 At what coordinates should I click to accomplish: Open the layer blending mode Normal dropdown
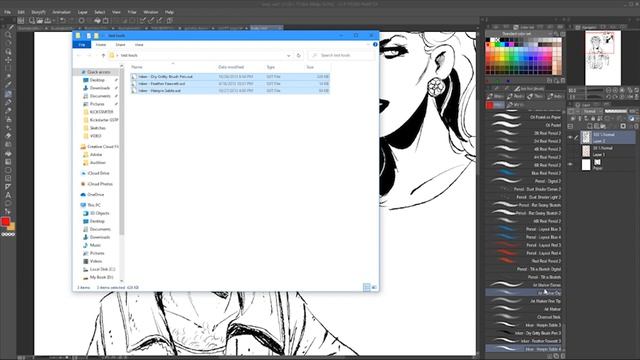(x=592, y=111)
